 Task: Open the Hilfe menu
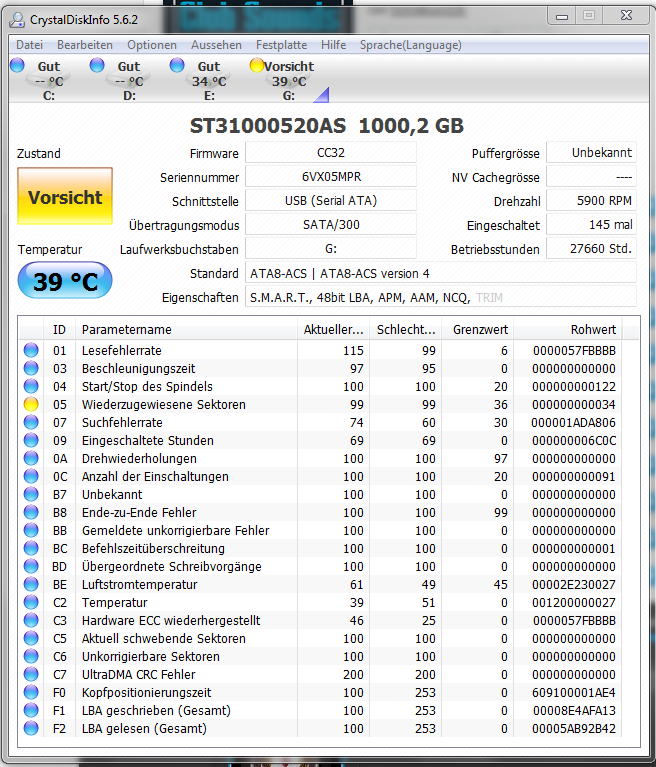pyautogui.click(x=333, y=45)
